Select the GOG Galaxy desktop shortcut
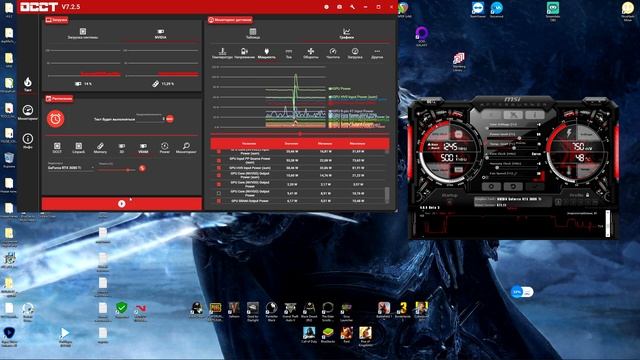 tap(422, 36)
